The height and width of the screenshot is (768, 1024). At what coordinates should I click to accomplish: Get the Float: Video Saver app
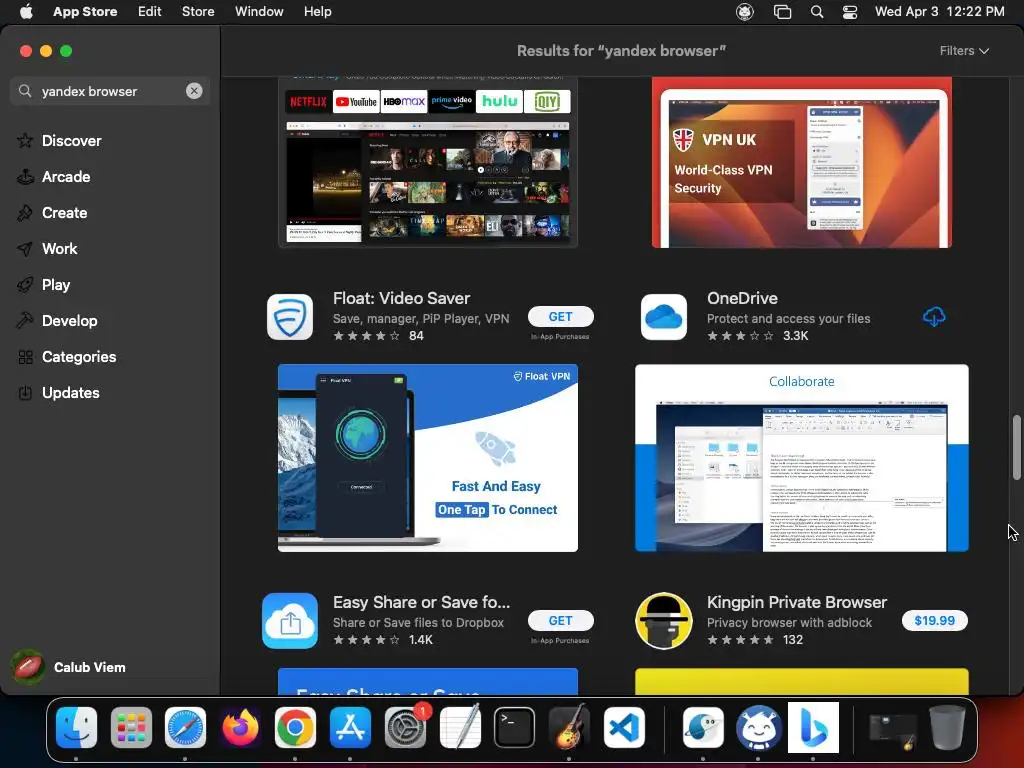560,317
